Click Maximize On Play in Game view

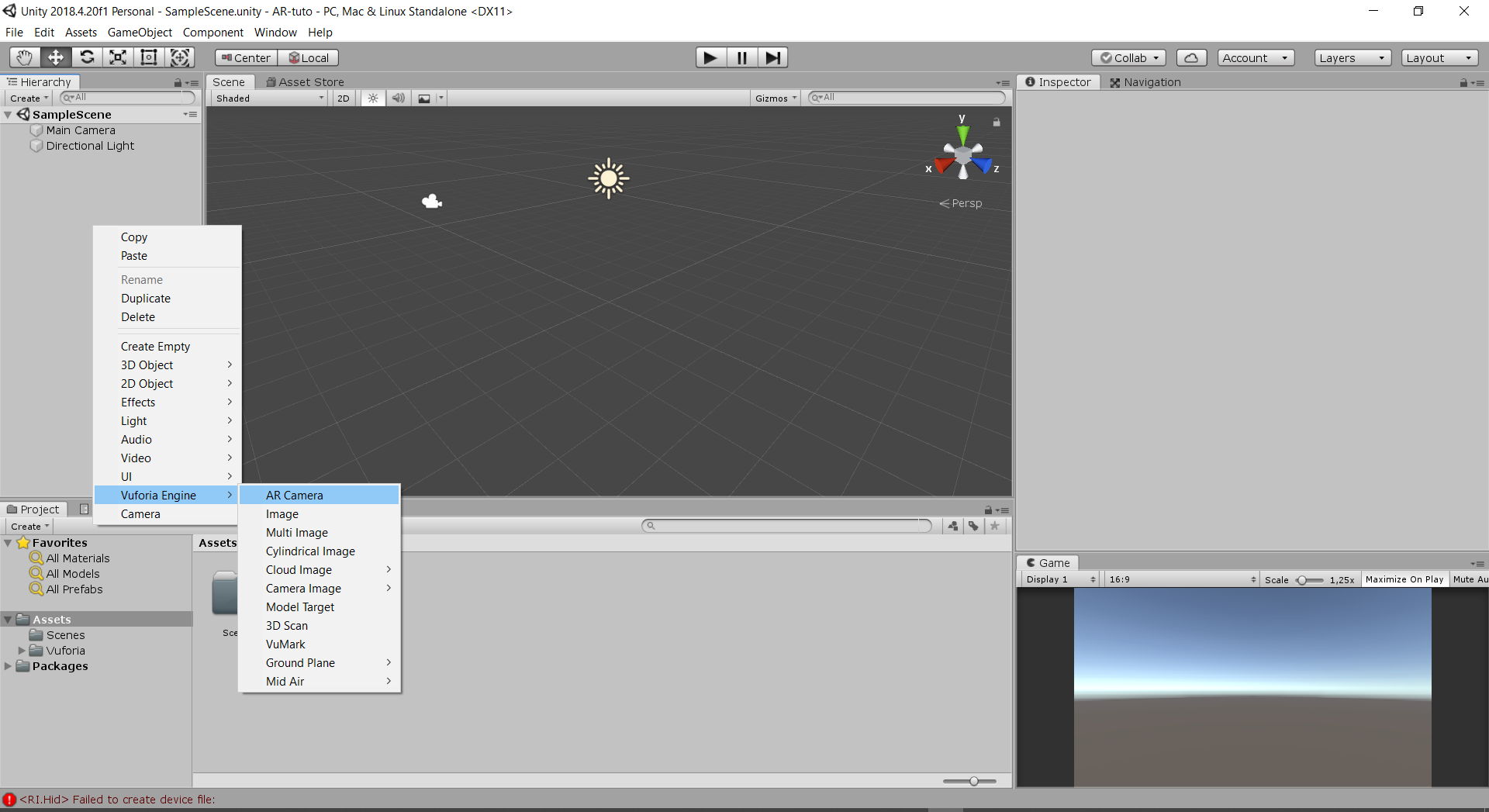tap(1404, 579)
